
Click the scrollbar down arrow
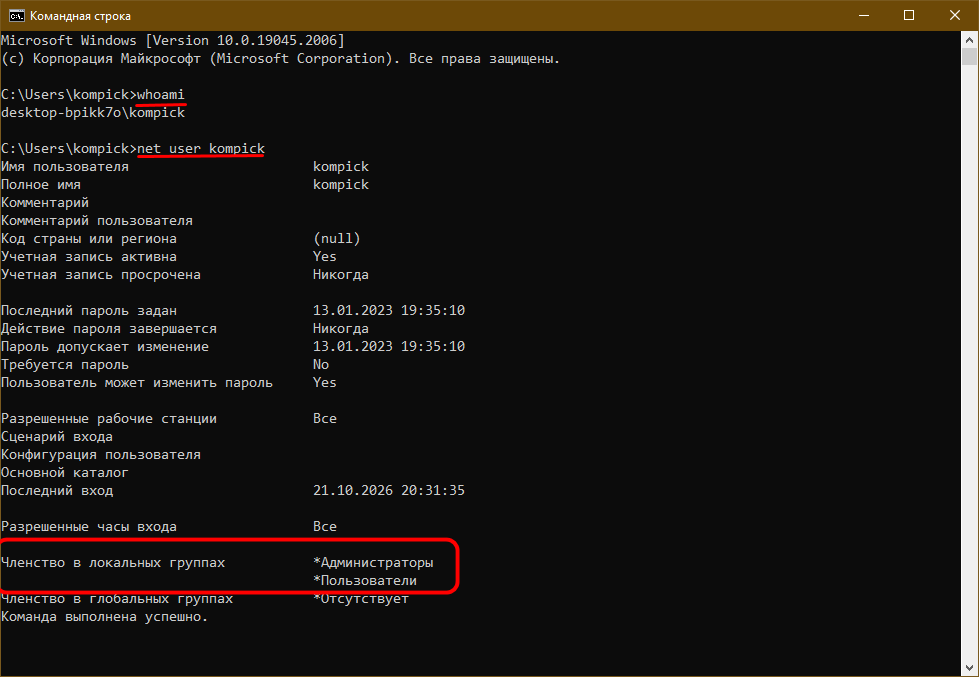[x=969, y=668]
